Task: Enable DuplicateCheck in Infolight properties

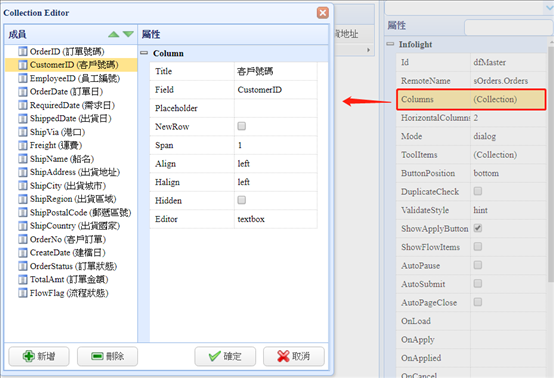Action: [478, 191]
